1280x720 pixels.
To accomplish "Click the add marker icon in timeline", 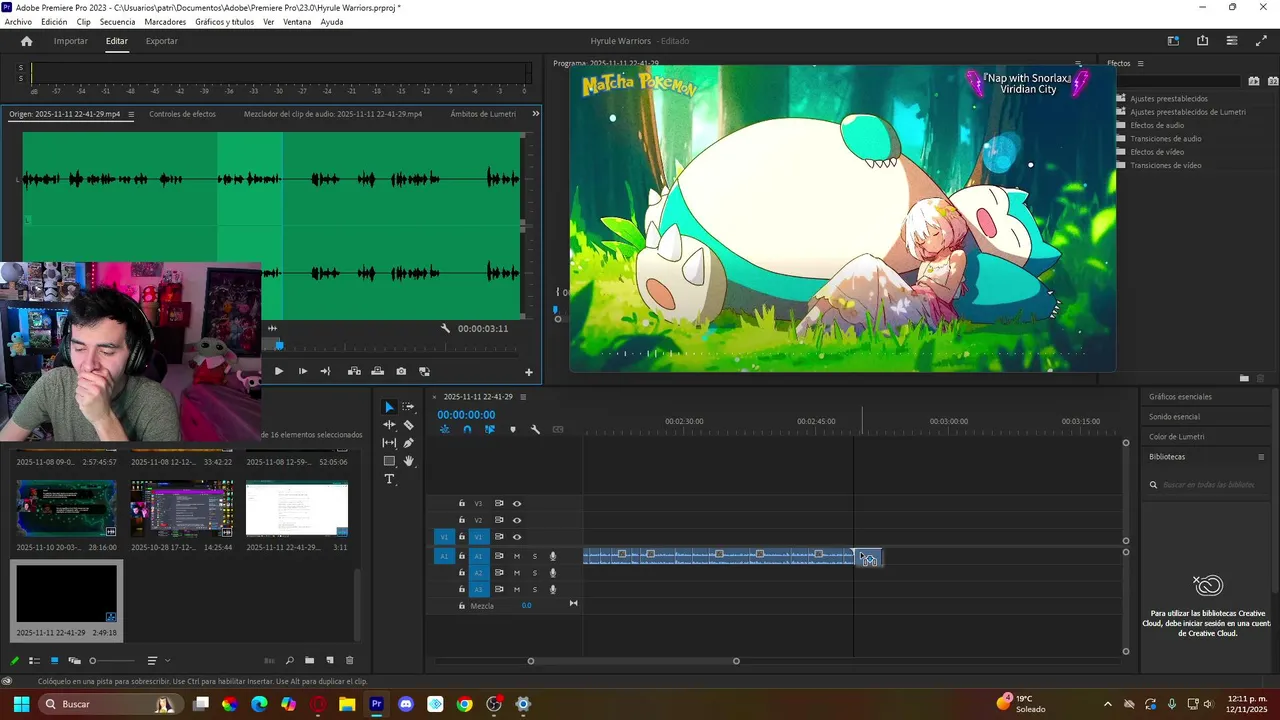I will pyautogui.click(x=513, y=429).
